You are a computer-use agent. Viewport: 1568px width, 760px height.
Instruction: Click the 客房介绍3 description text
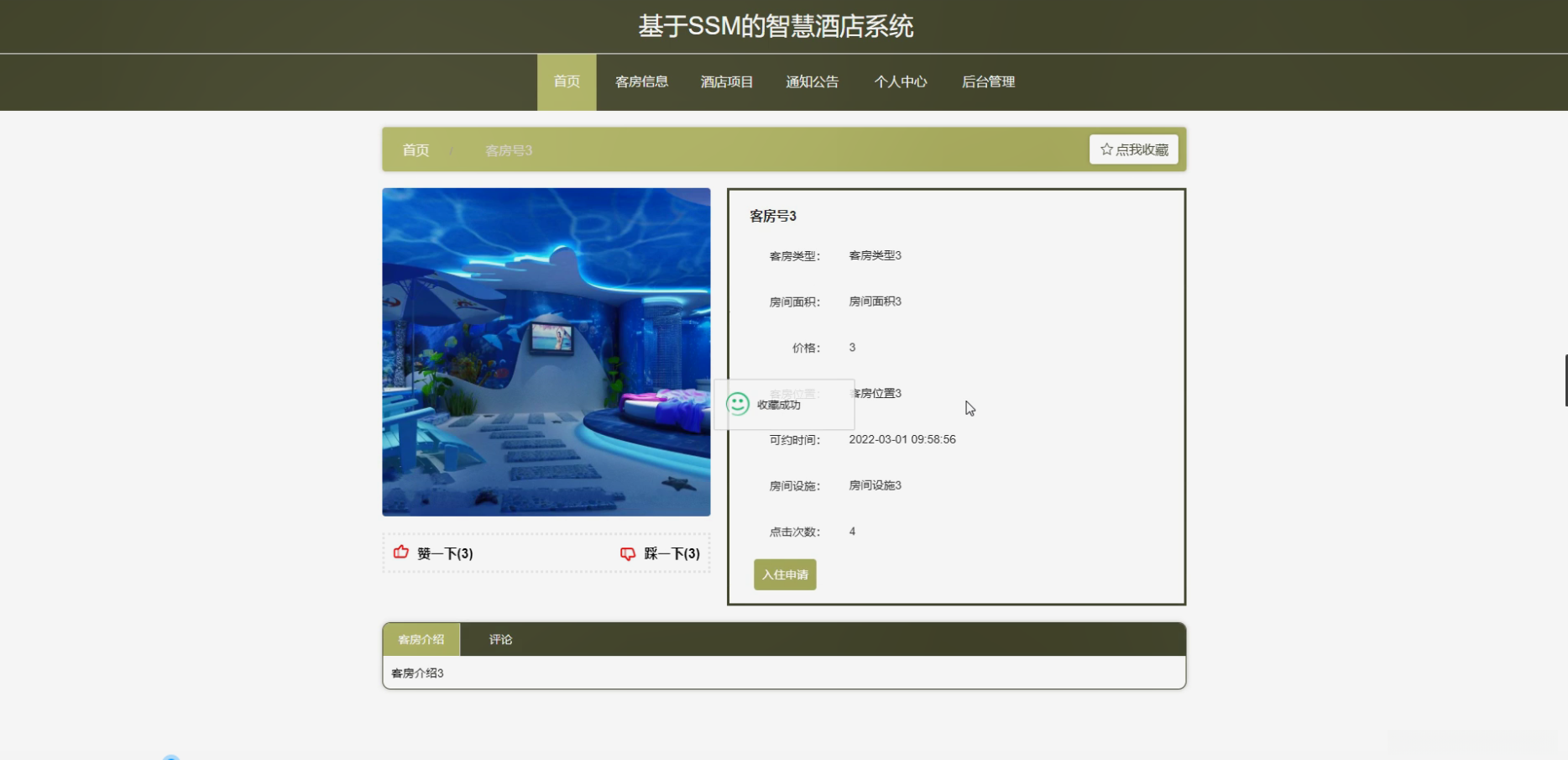click(417, 674)
